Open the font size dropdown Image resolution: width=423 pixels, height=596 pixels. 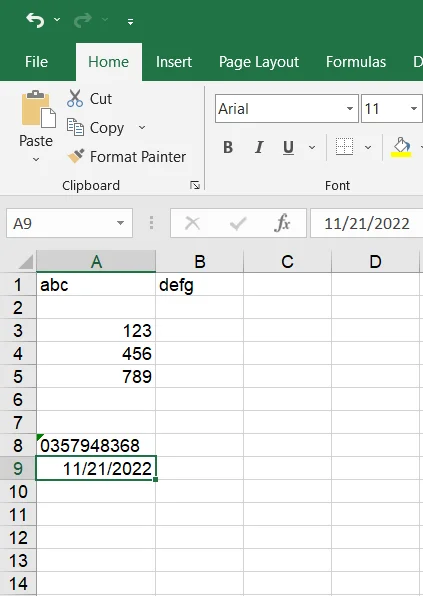pos(413,109)
